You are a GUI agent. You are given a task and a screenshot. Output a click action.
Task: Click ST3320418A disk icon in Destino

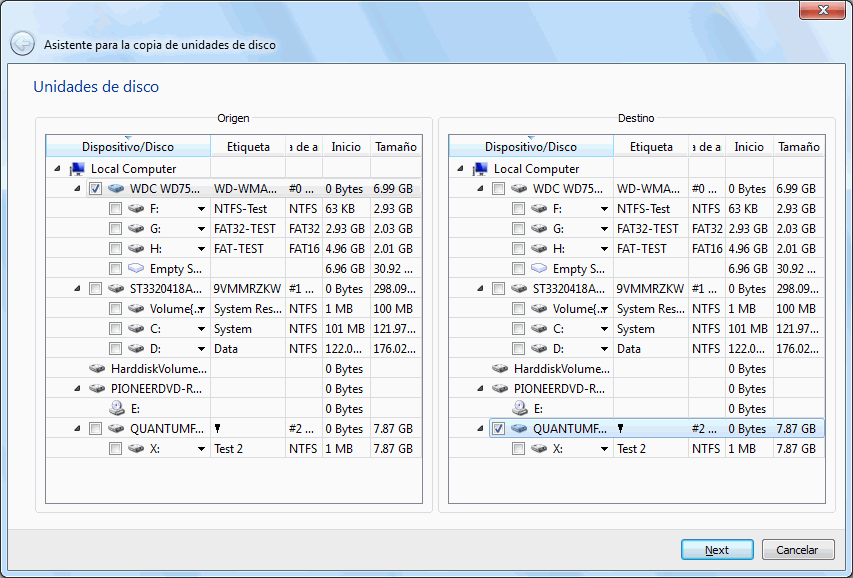pos(519,288)
